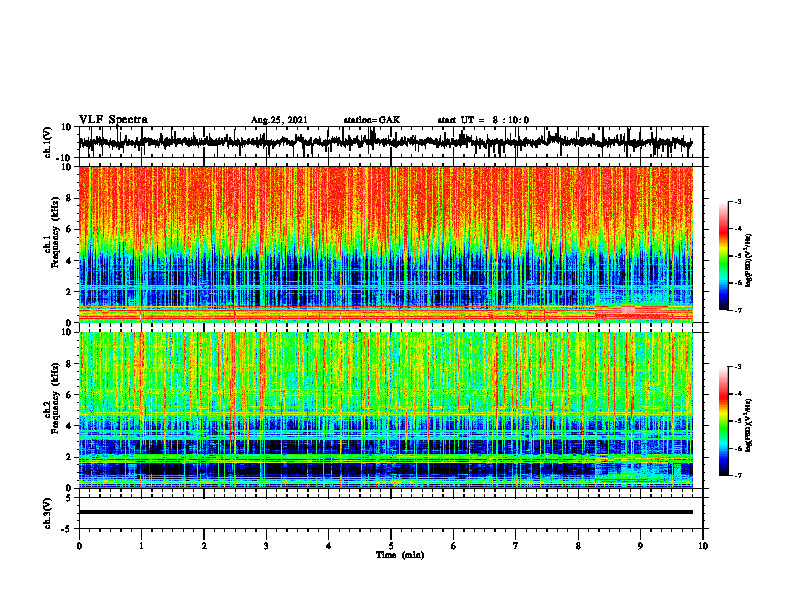Click the "-3" label on ch.2 color bar
Screen dimensions: 792x612
point(737,367)
